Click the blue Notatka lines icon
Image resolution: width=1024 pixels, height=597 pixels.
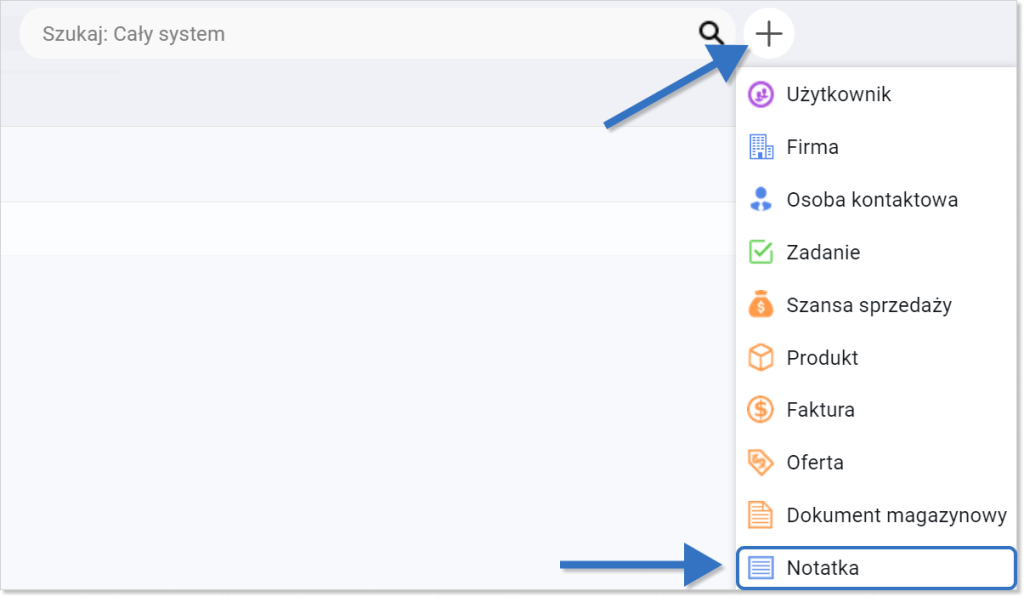click(761, 568)
